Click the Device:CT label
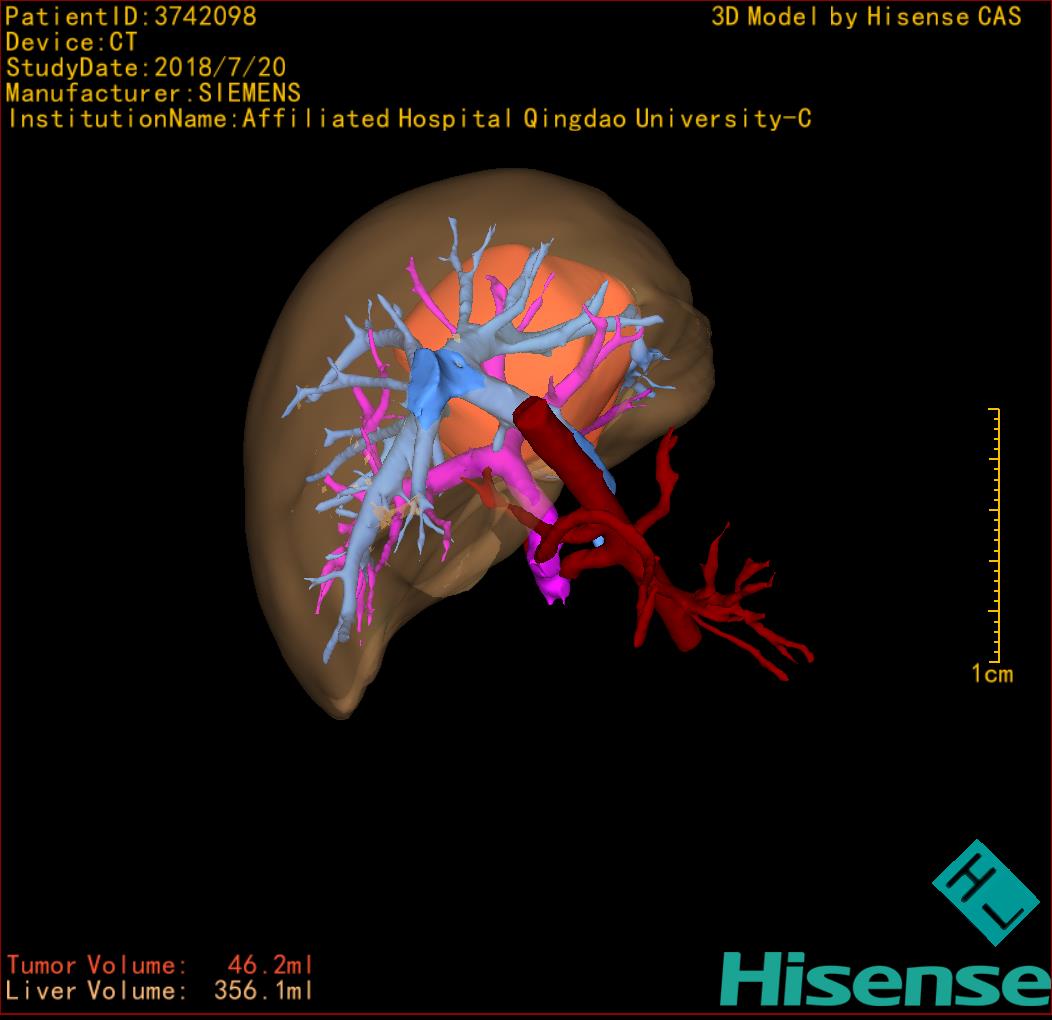 click(72, 42)
